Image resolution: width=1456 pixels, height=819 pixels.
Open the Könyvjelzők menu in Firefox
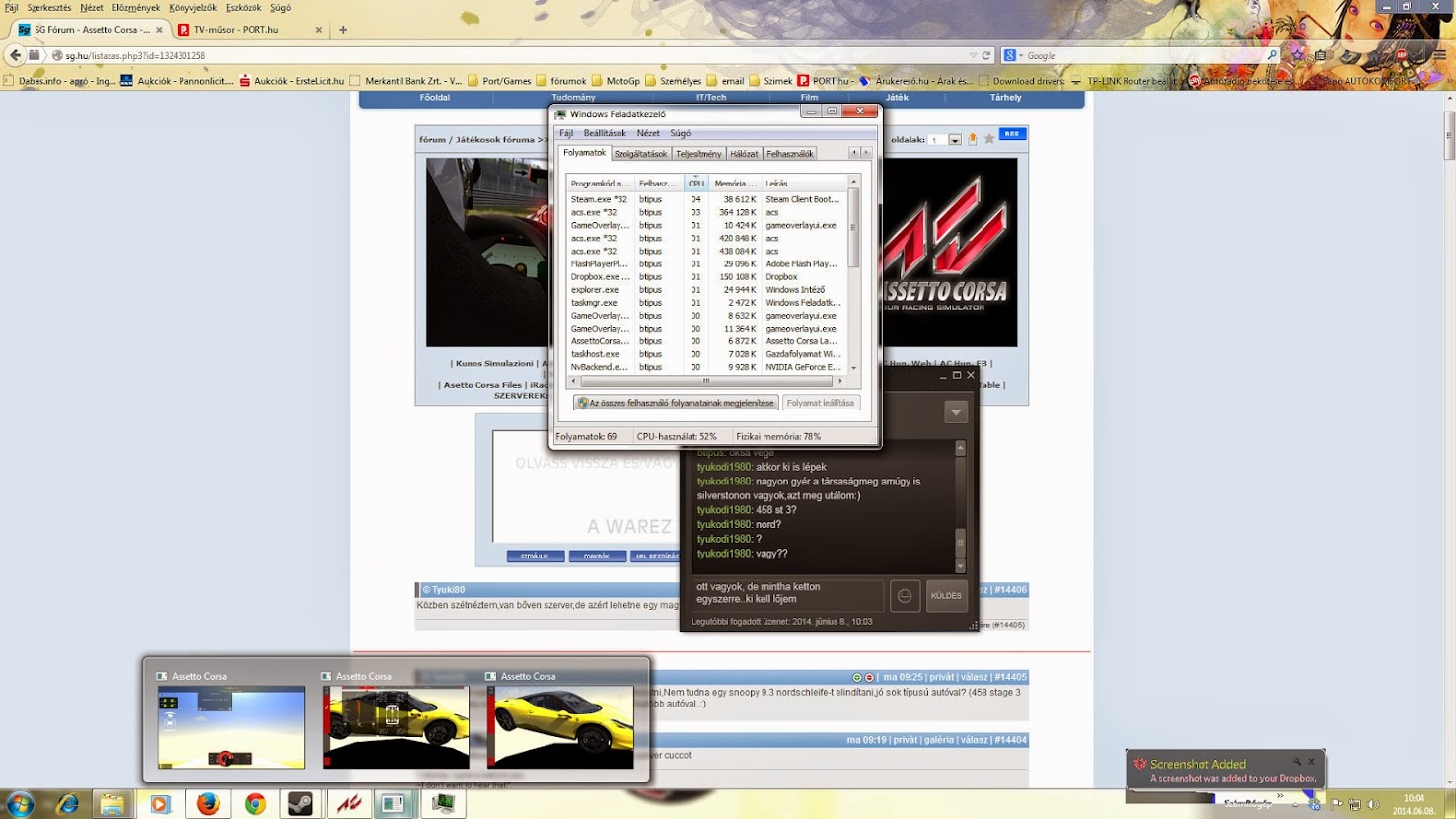(192, 7)
